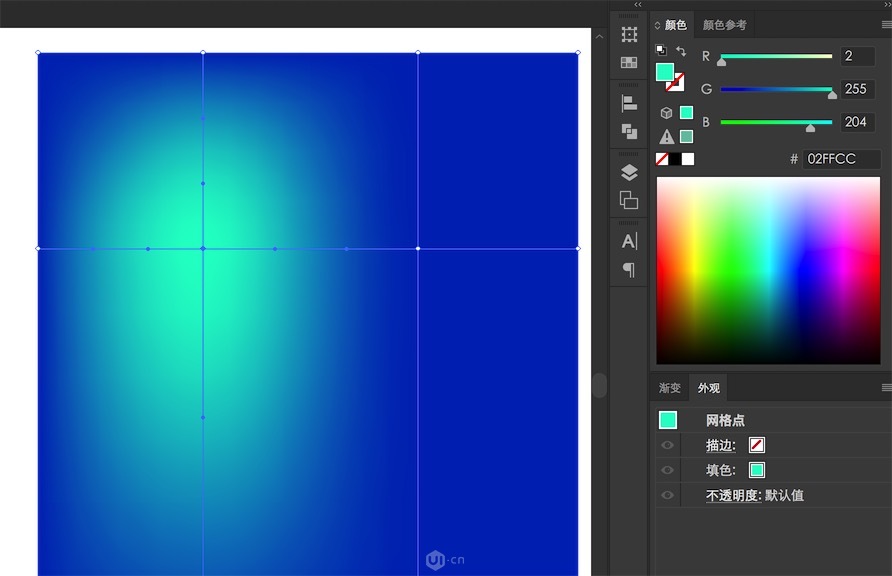This screenshot has height=576, width=892.
Task: Open the Character panel icon
Action: (x=629, y=241)
